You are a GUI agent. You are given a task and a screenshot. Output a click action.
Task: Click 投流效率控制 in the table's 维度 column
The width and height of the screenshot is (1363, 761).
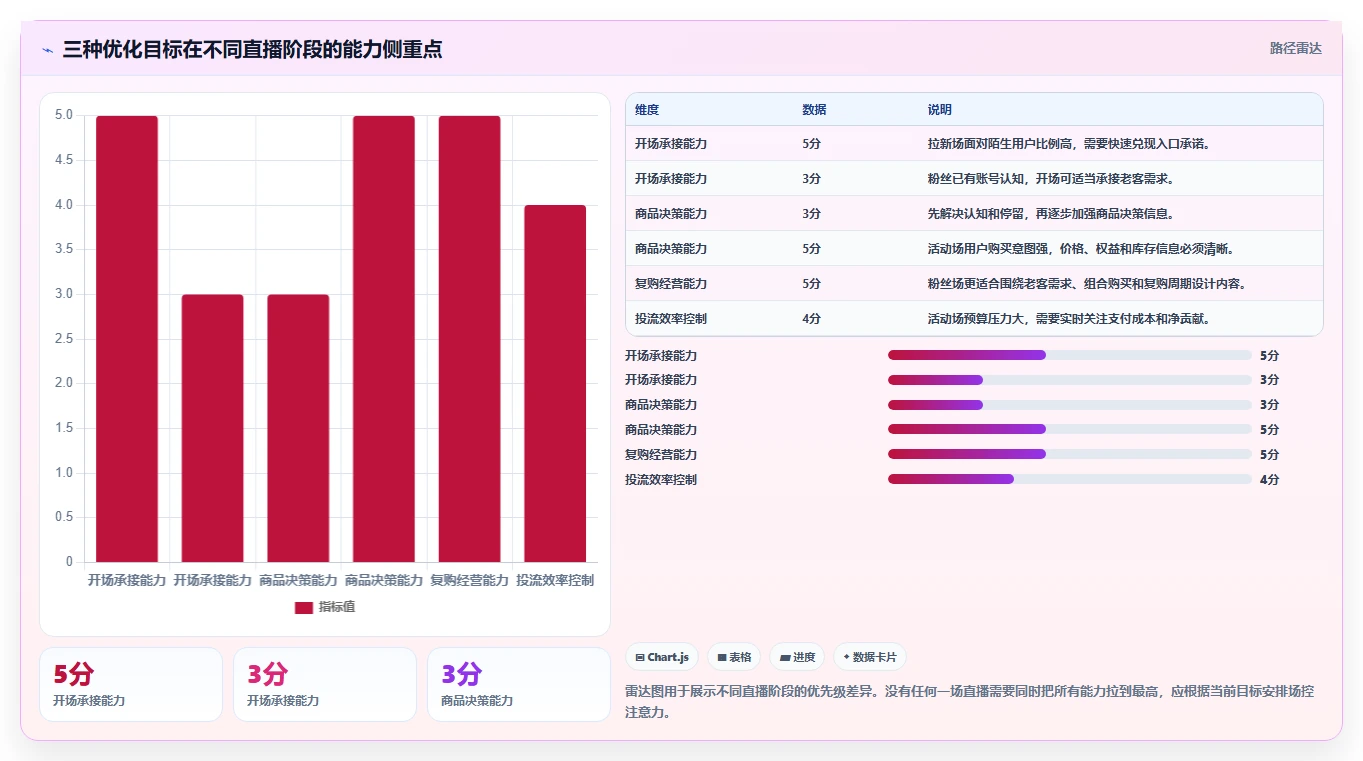[x=671, y=319]
